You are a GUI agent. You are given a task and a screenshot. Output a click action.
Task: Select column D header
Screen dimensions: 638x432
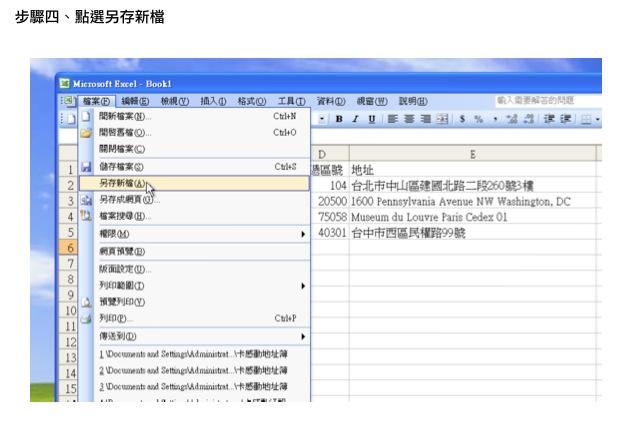pos(330,154)
